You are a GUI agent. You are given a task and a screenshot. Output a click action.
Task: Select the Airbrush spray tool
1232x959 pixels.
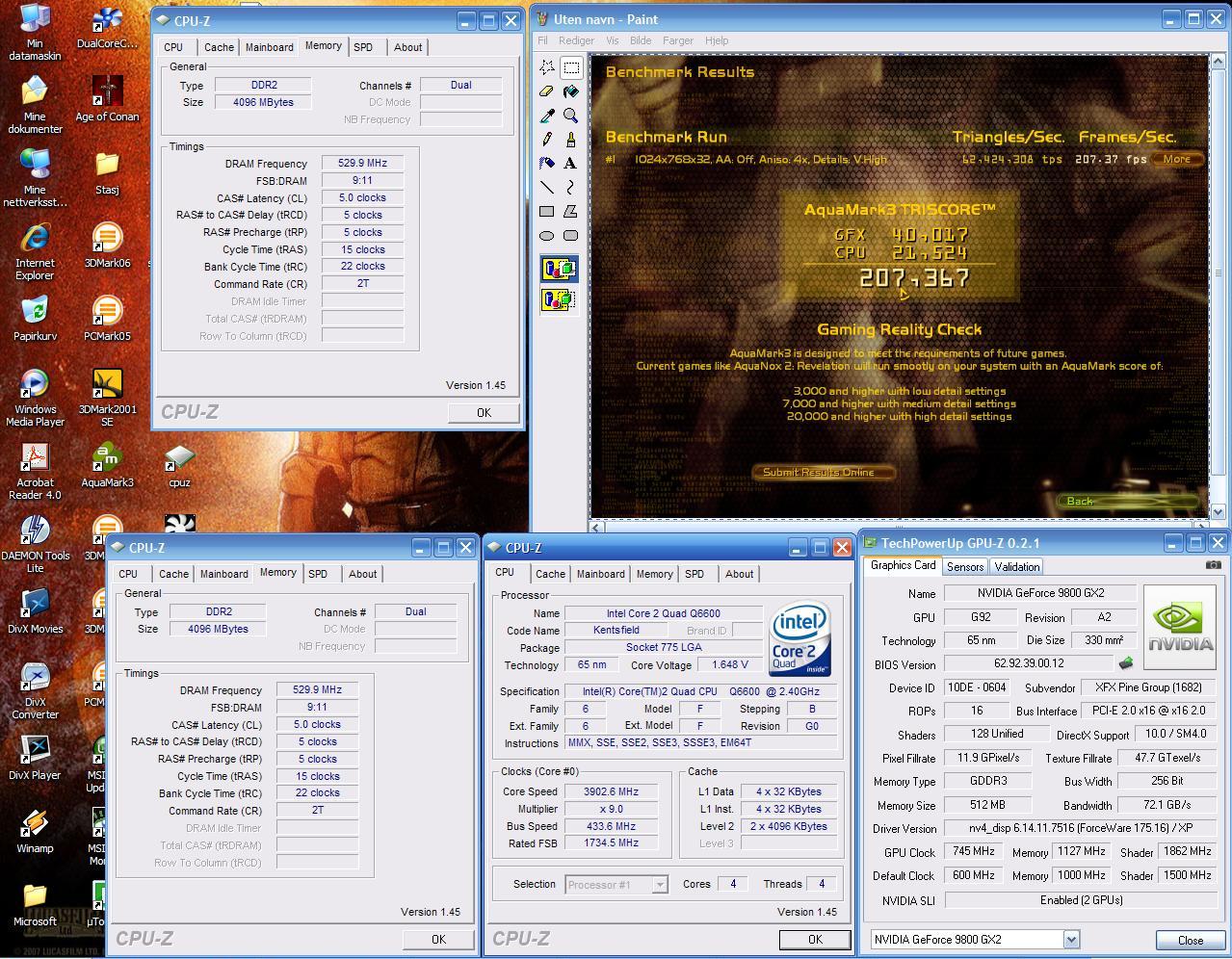[547, 164]
